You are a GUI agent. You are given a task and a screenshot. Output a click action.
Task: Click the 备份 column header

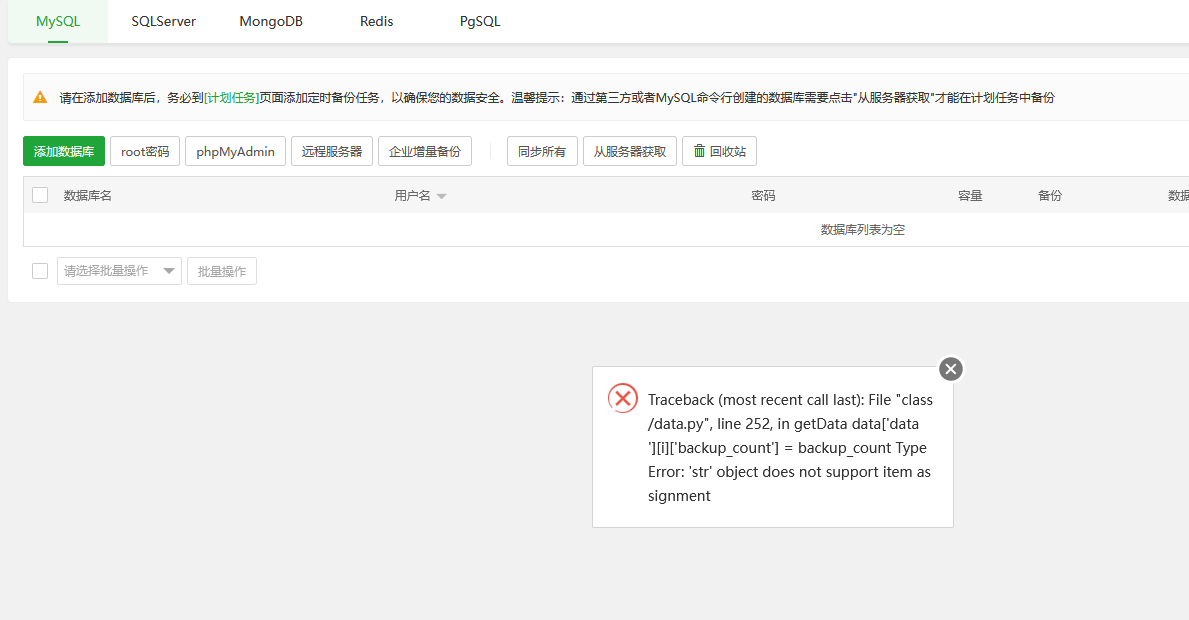(1049, 196)
